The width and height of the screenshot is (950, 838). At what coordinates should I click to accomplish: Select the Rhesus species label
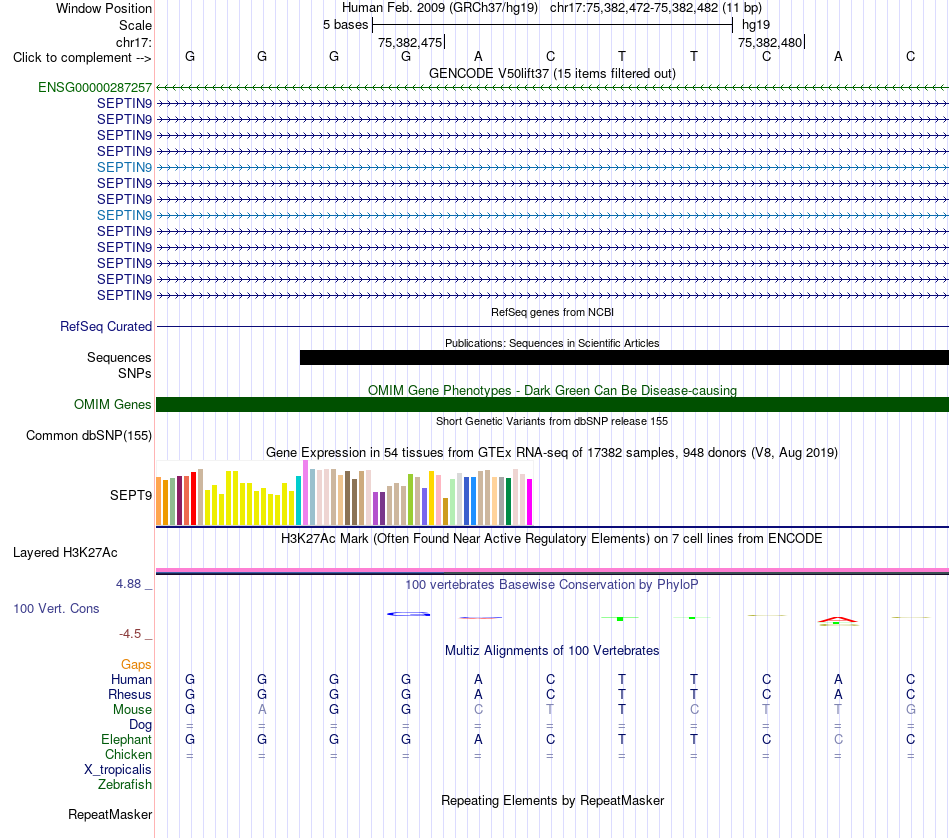tap(130, 694)
